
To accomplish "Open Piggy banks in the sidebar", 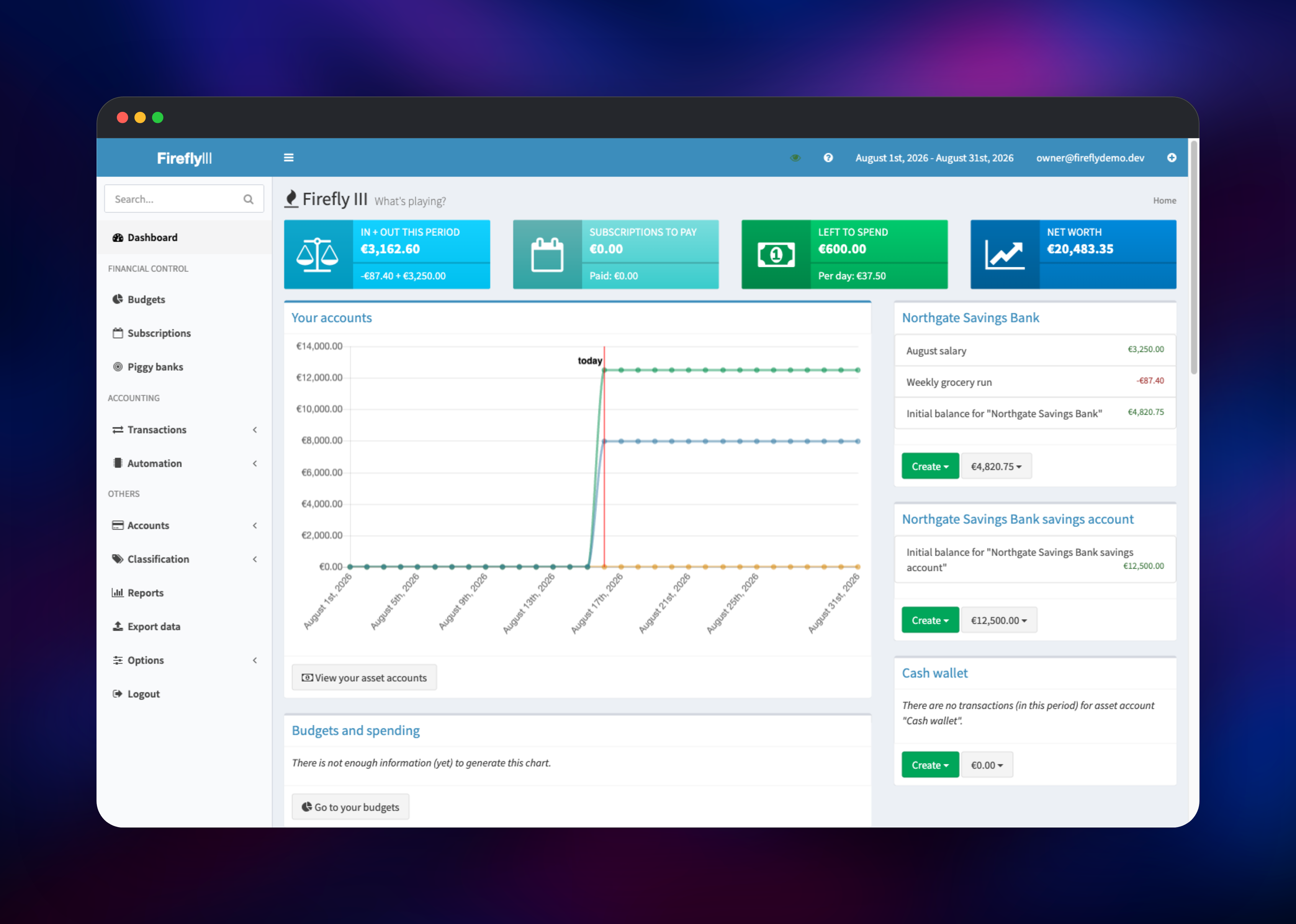I will (x=184, y=366).
